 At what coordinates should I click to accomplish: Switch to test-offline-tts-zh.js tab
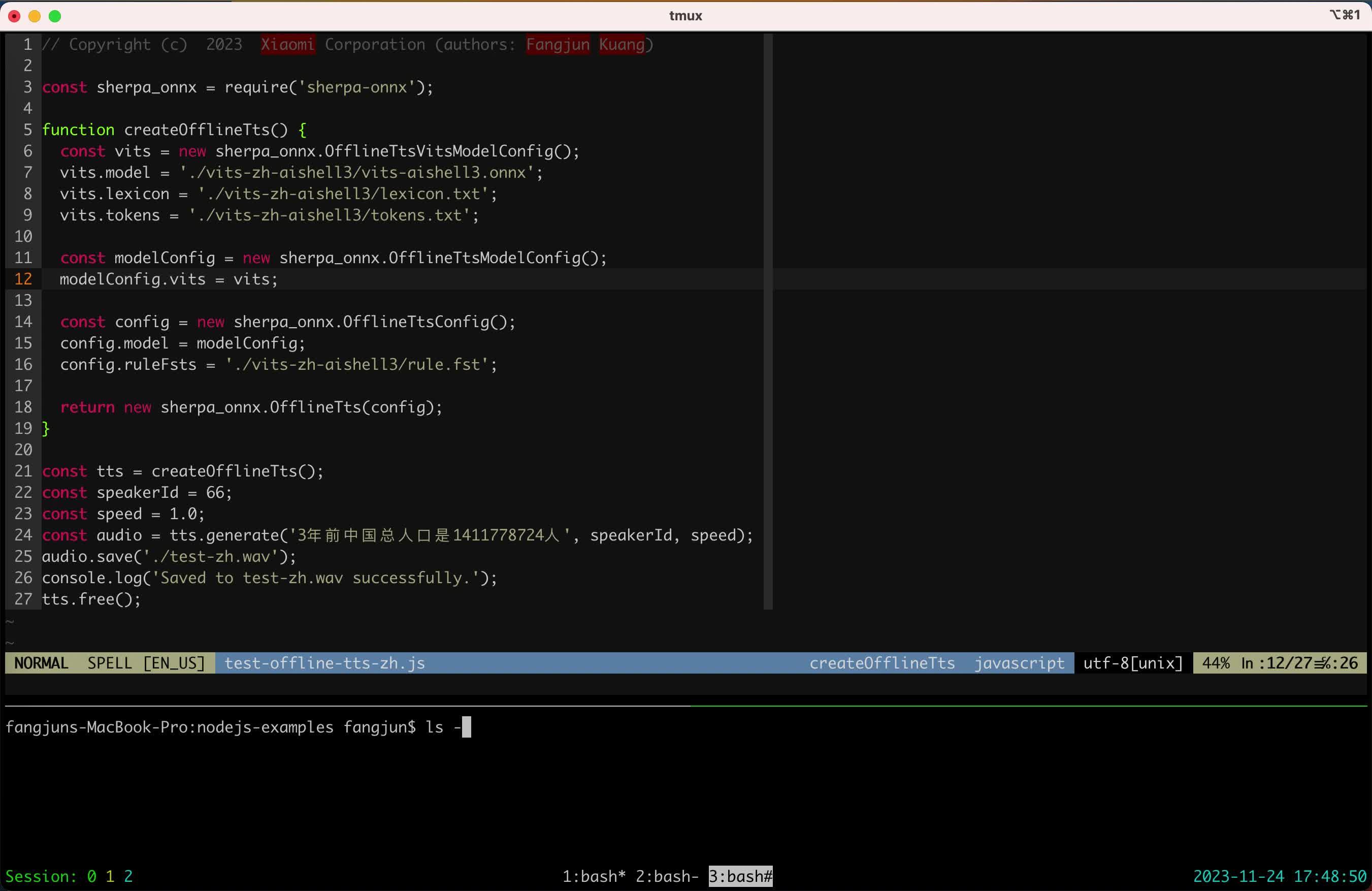point(324,663)
